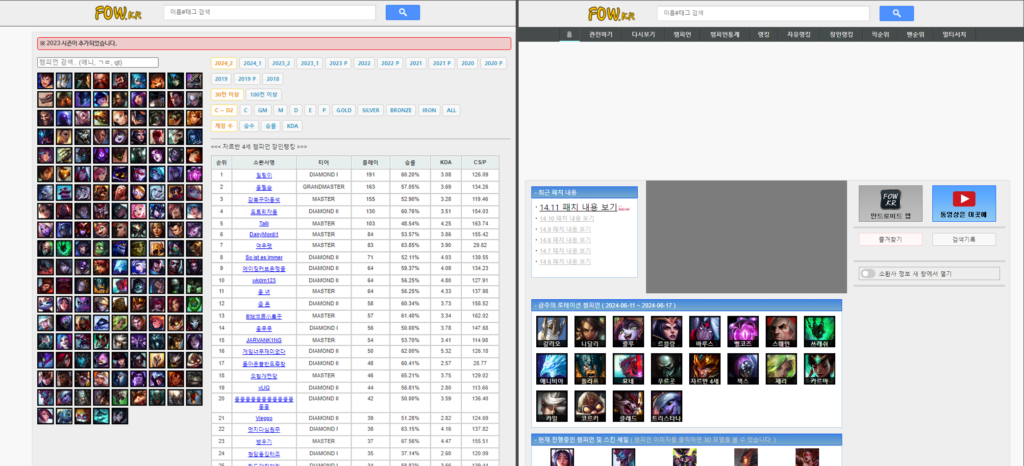Click the left window's magnifier search button

pyautogui.click(x=402, y=12)
